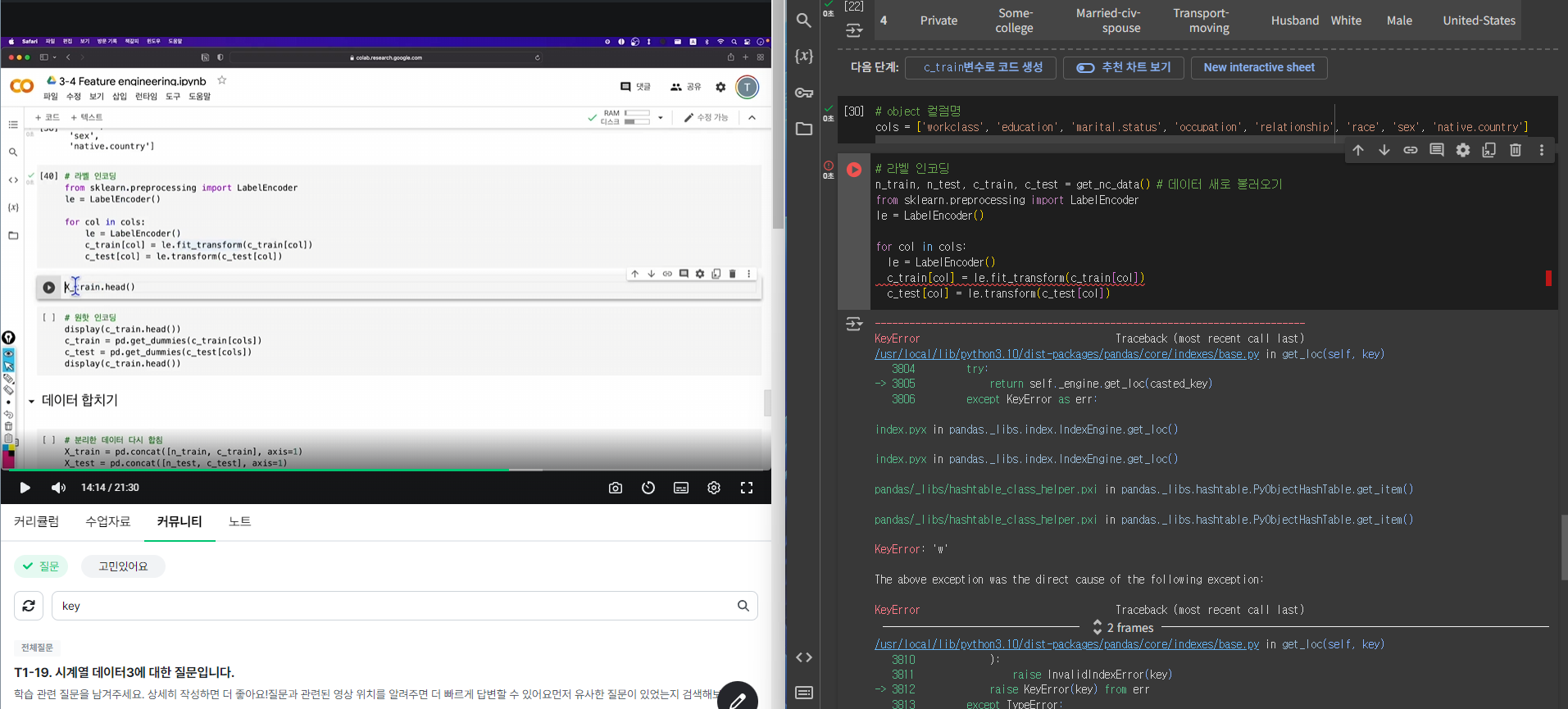Toggle video subtitles
Viewport: 1568px width, 709px height.
681,488
